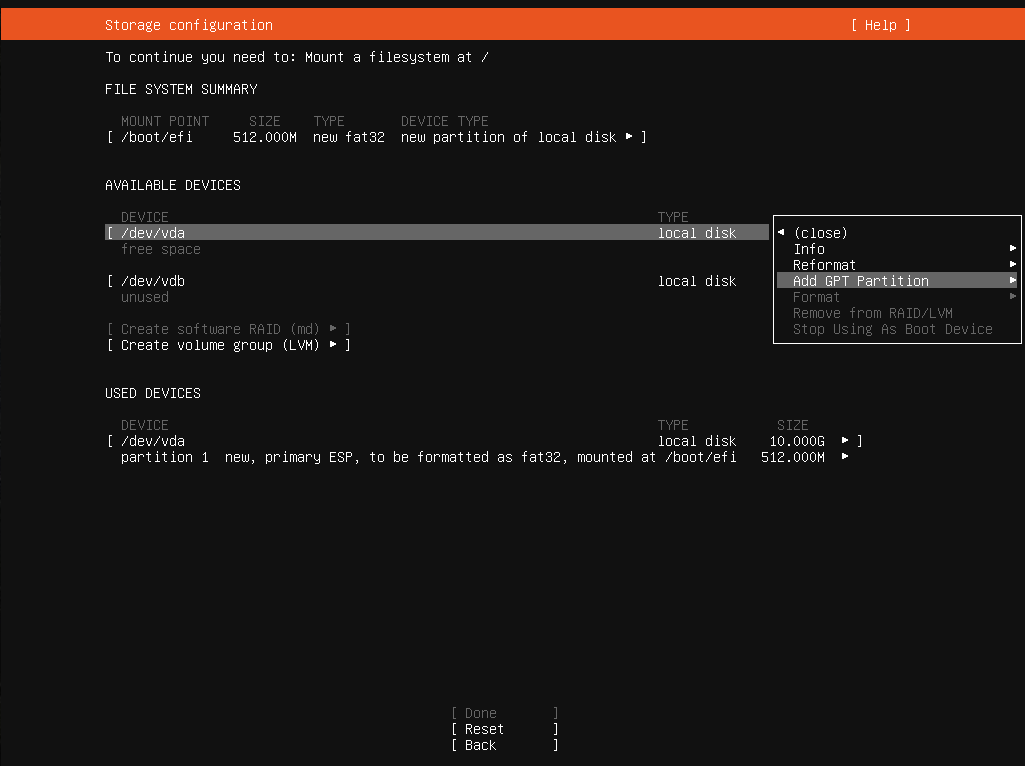Open the Help menu in header
The width and height of the screenshot is (1025, 766).
[880, 25]
